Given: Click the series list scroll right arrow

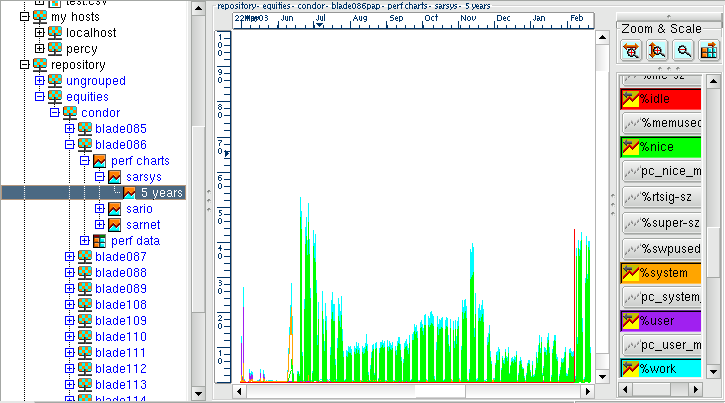Looking at the screenshot, I should click(696, 390).
